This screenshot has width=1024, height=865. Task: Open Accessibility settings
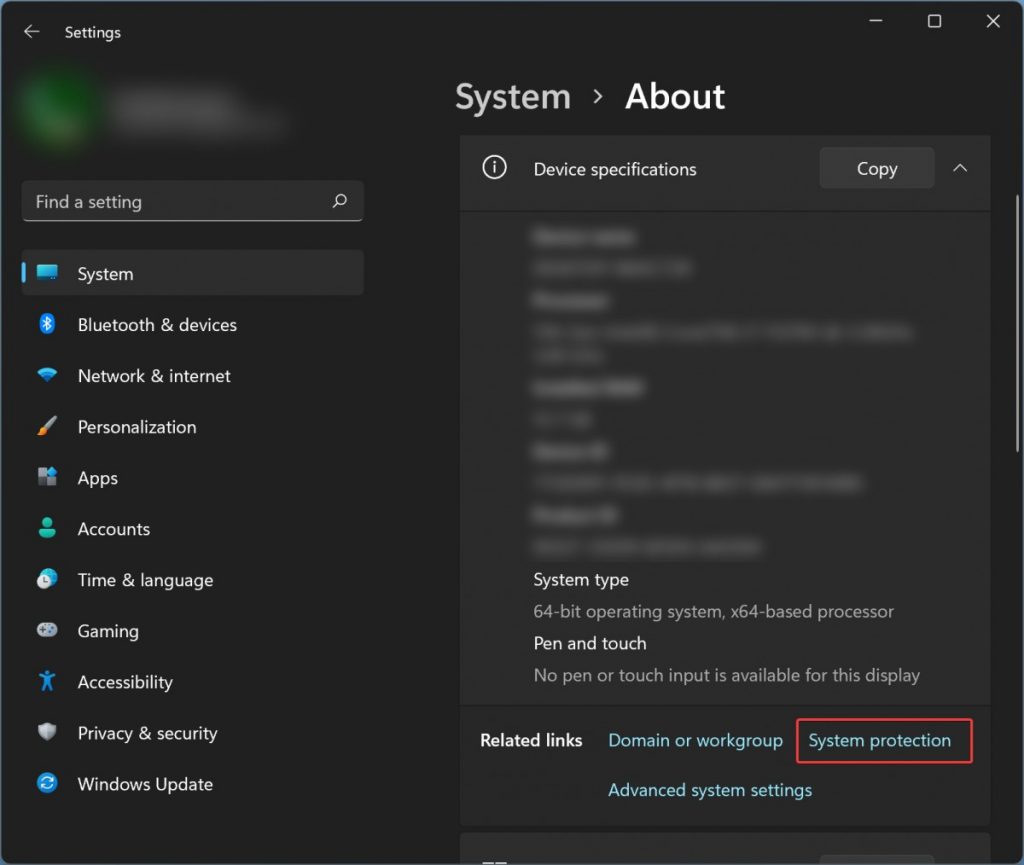point(193,682)
